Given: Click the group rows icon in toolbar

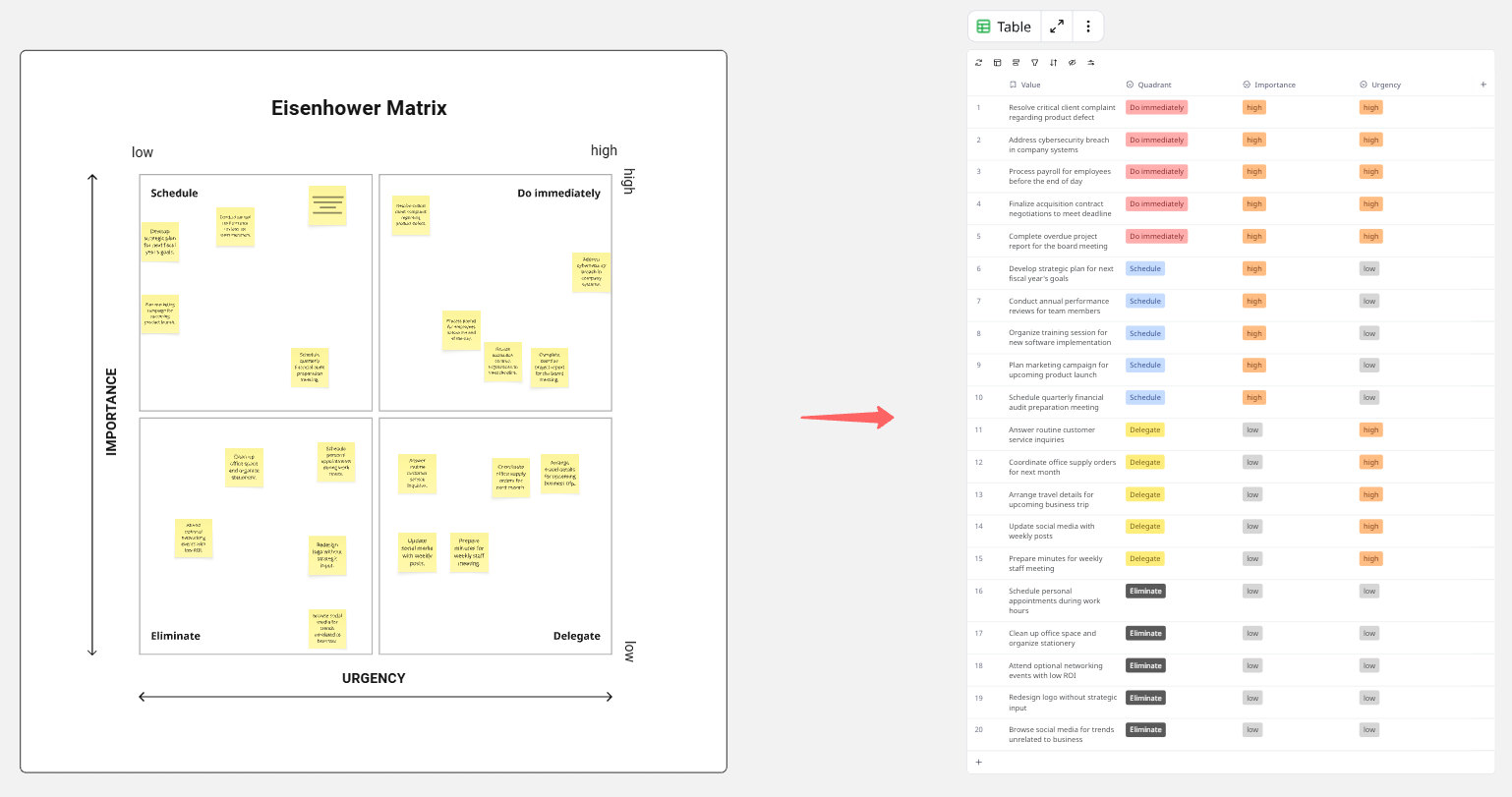Looking at the screenshot, I should pos(1016,63).
